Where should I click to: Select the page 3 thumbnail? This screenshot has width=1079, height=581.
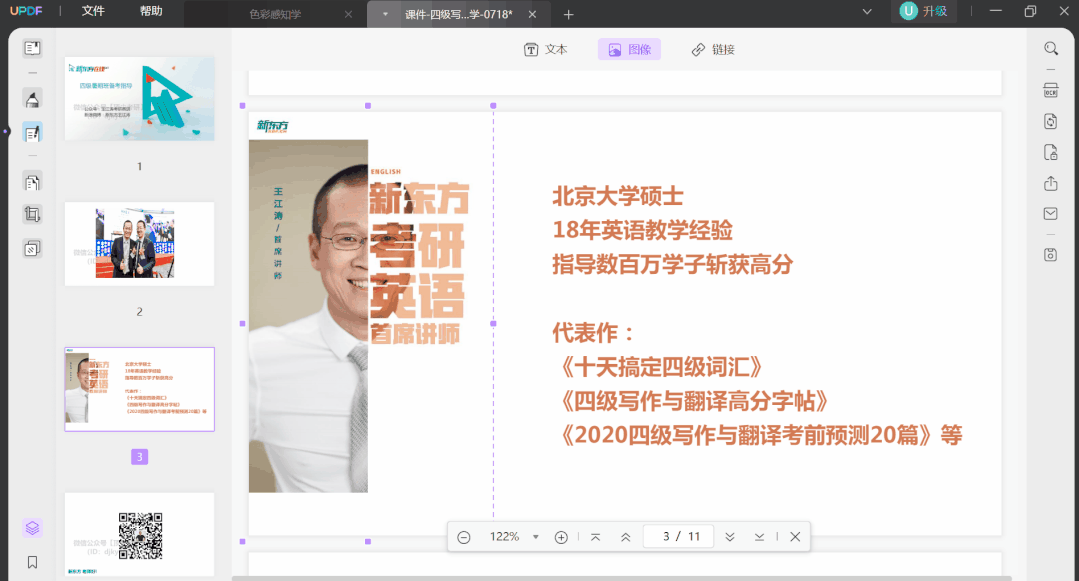[x=140, y=389]
